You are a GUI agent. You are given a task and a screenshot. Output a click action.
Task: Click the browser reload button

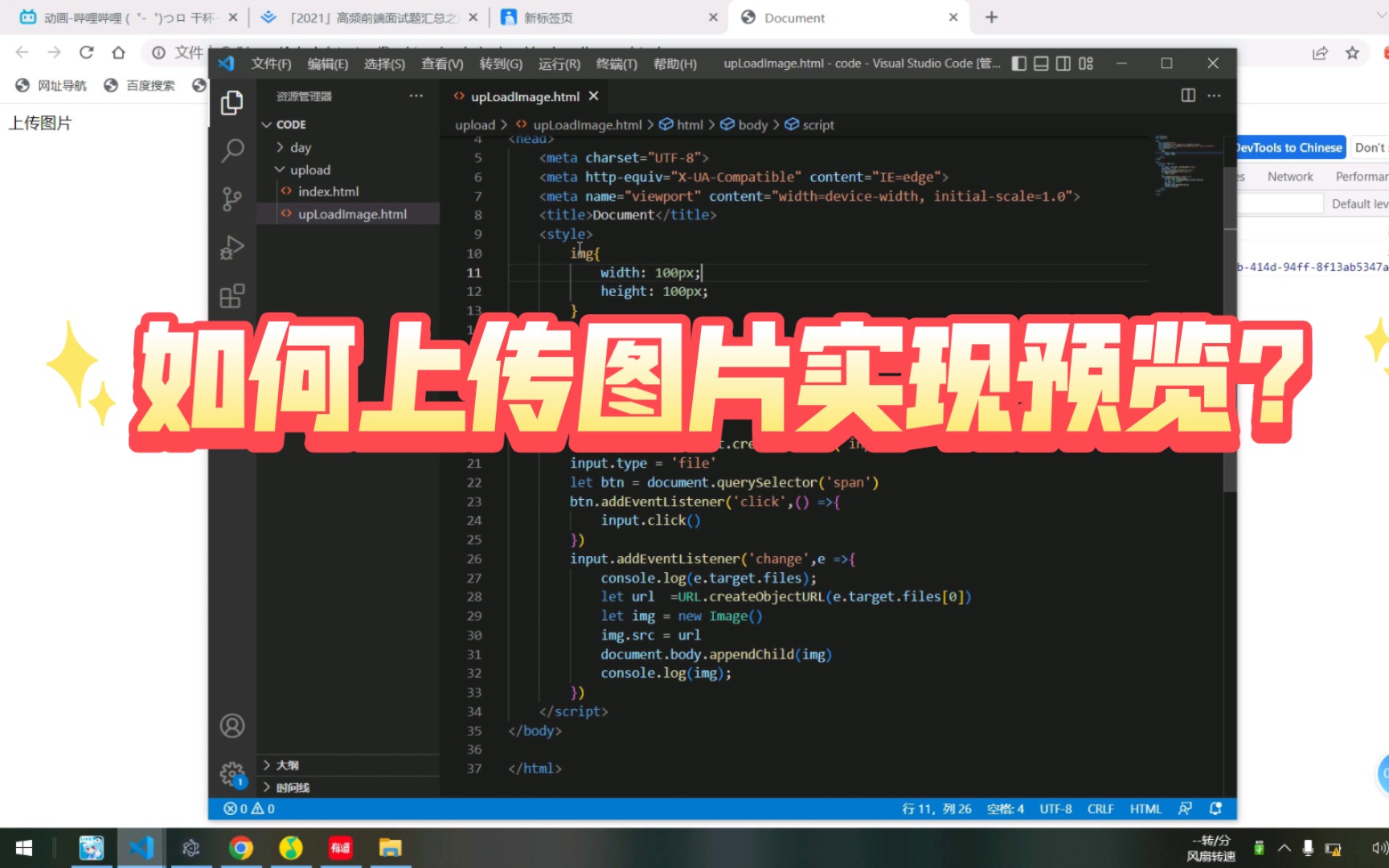tap(86, 52)
